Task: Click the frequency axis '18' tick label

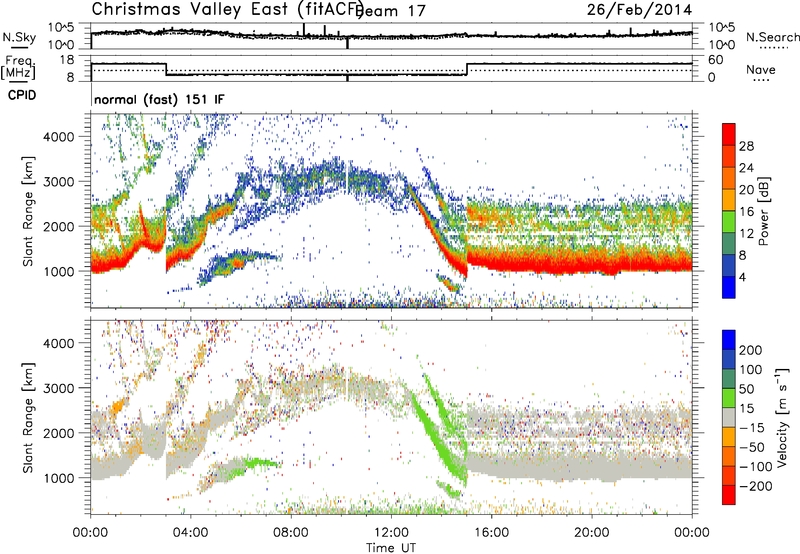Action: (x=67, y=60)
